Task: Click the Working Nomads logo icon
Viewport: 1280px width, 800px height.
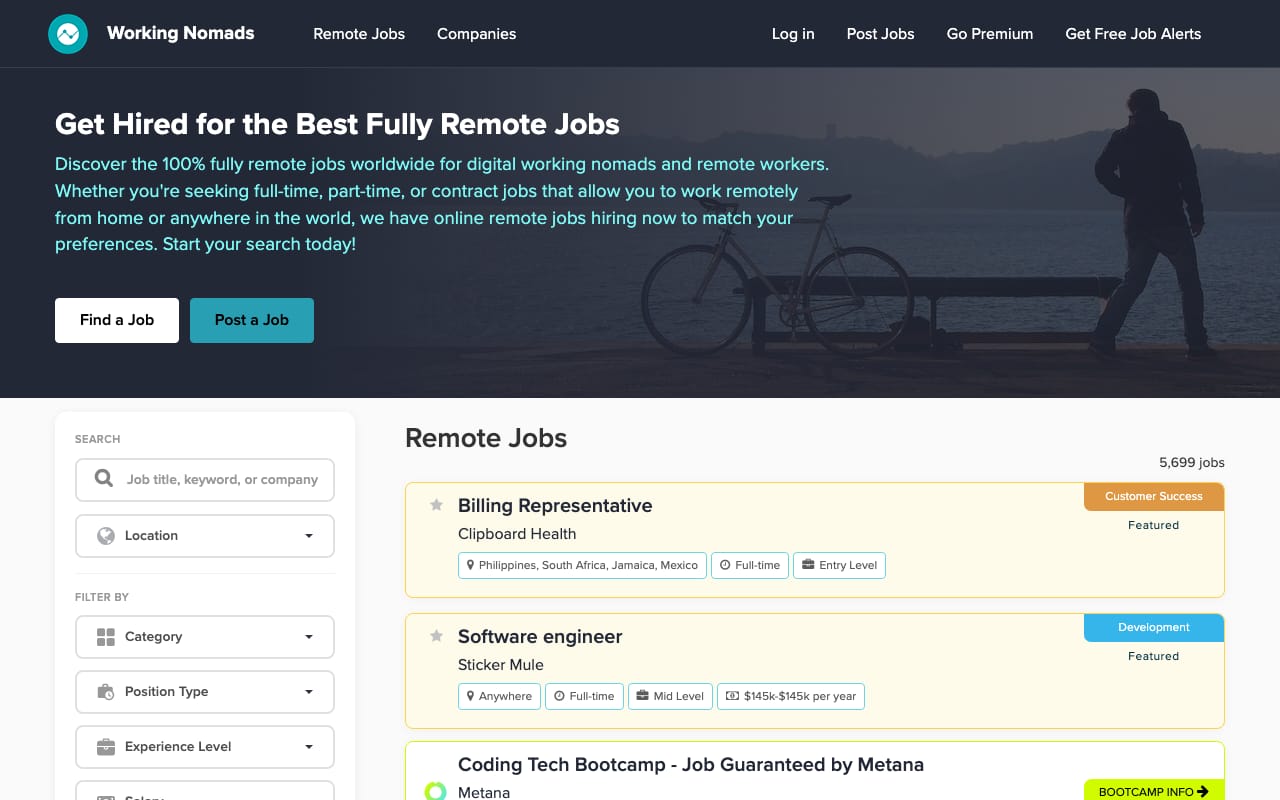Action: click(68, 34)
